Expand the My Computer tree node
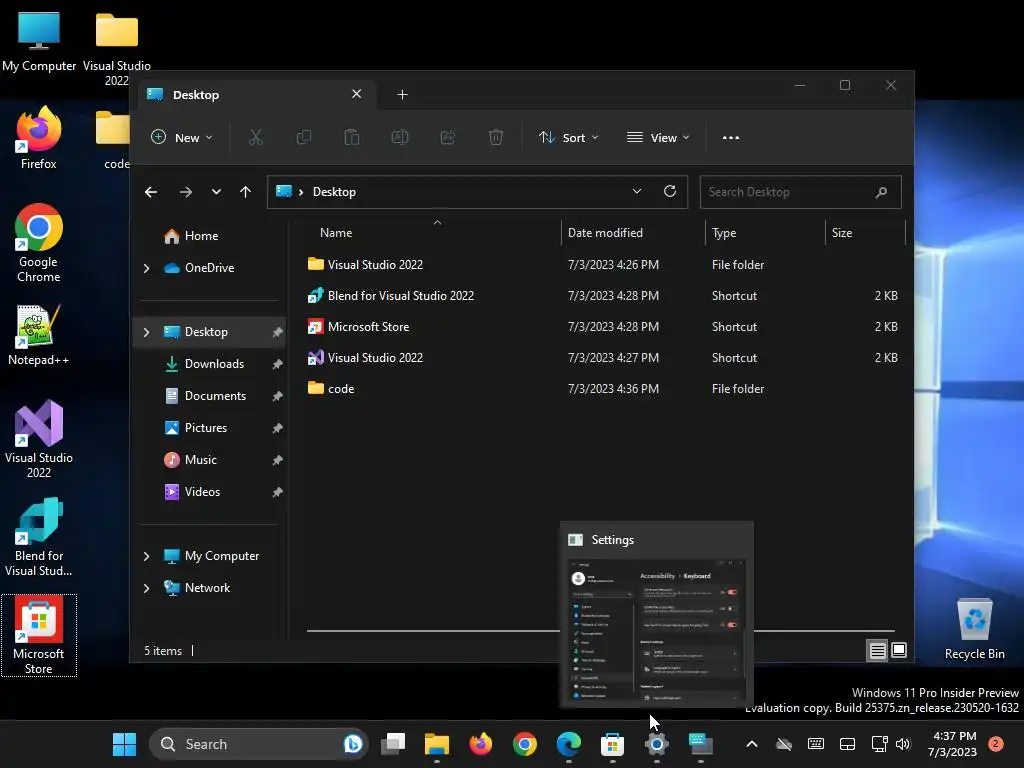The image size is (1024, 768). click(146, 556)
